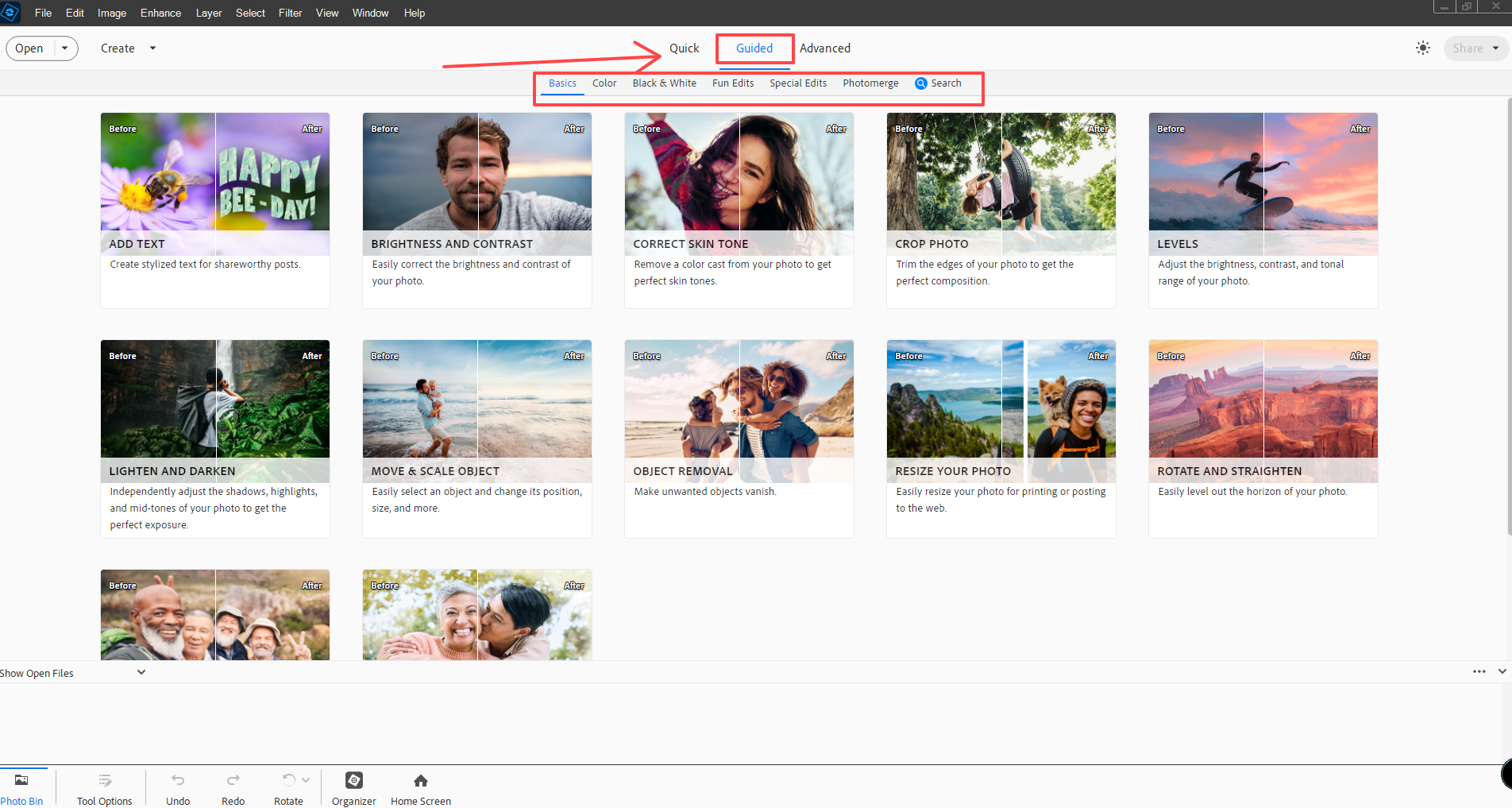1512x808 pixels.
Task: Click the Open button
Action: tap(29, 48)
